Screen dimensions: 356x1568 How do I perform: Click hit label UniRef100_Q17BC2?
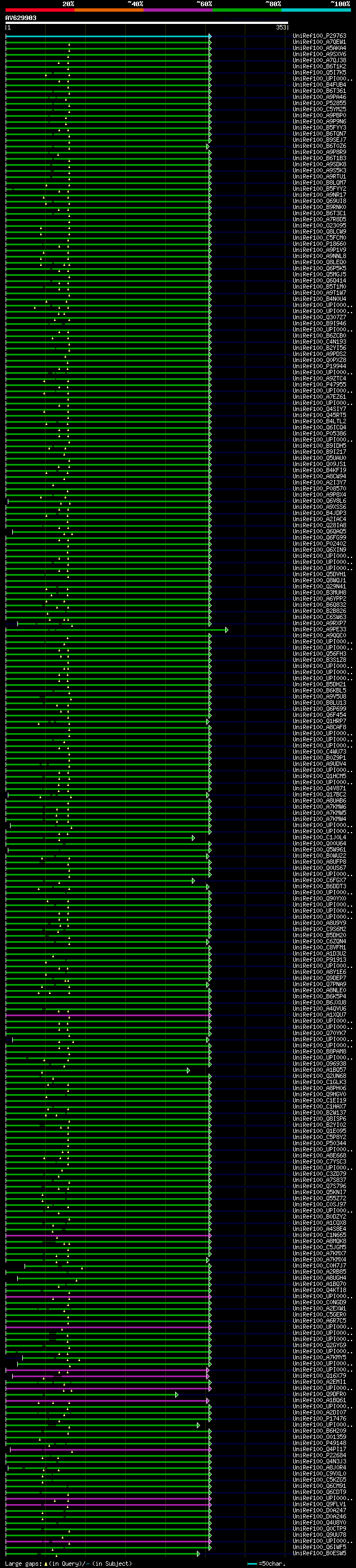click(x=319, y=795)
